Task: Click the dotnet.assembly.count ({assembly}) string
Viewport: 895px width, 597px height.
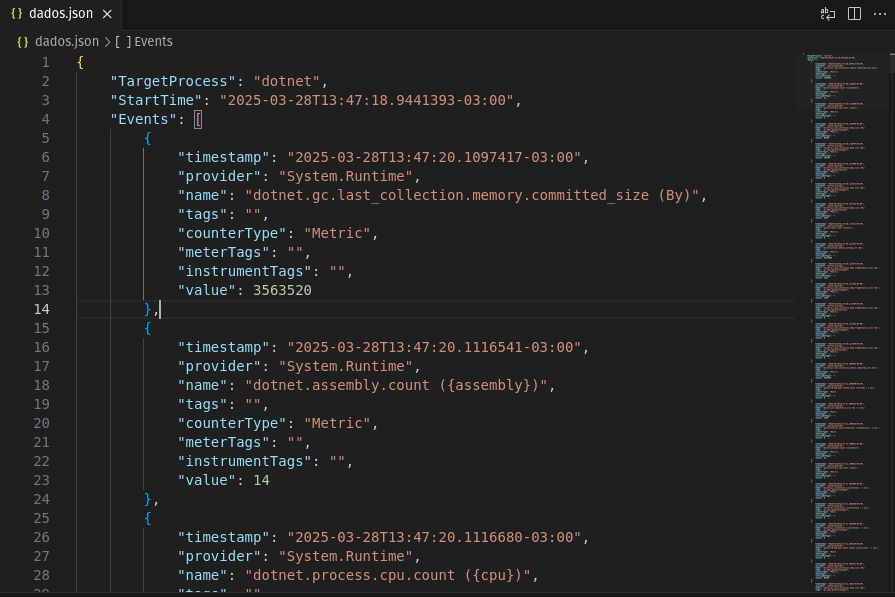Action: coord(396,385)
